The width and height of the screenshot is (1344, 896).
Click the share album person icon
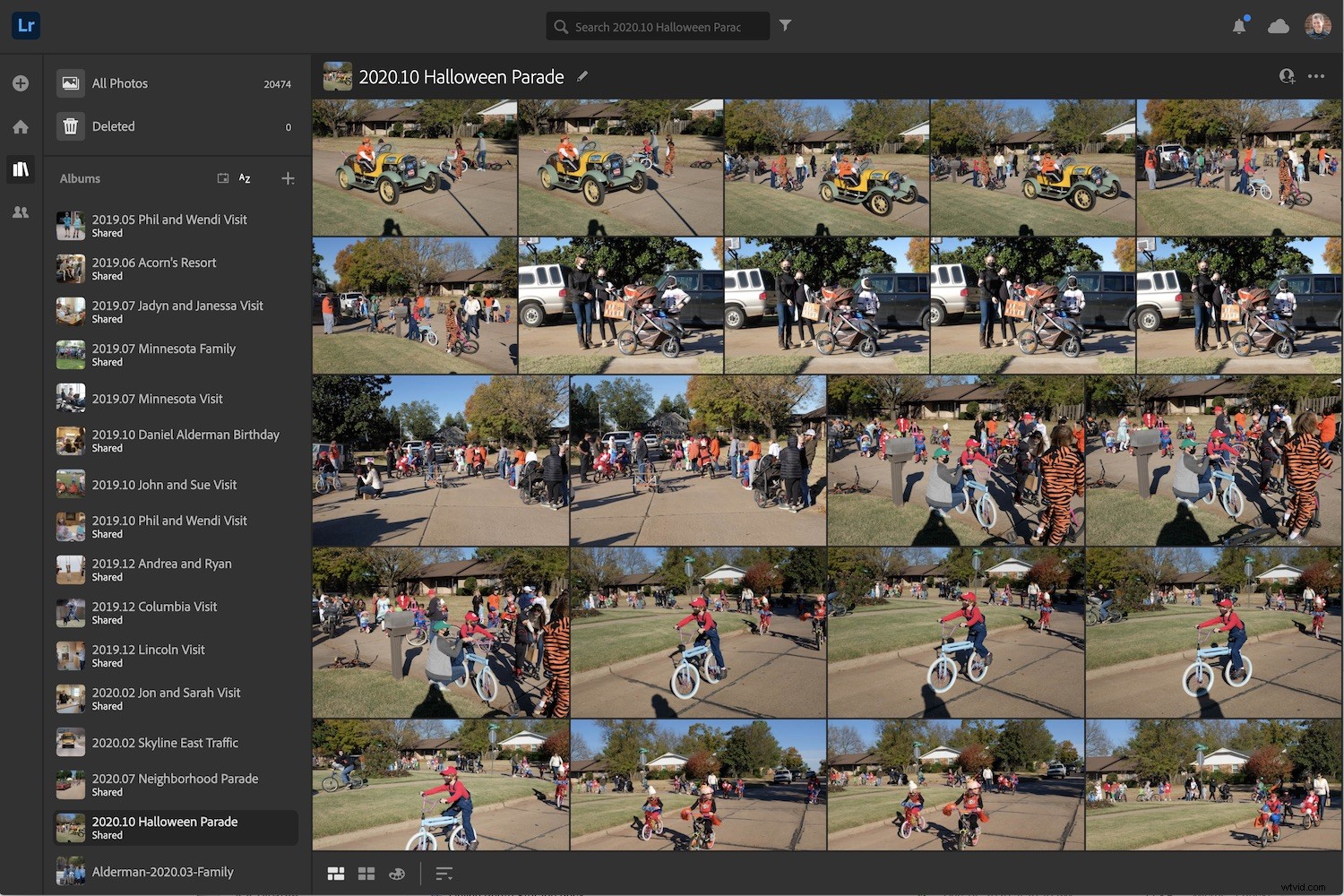(1288, 78)
